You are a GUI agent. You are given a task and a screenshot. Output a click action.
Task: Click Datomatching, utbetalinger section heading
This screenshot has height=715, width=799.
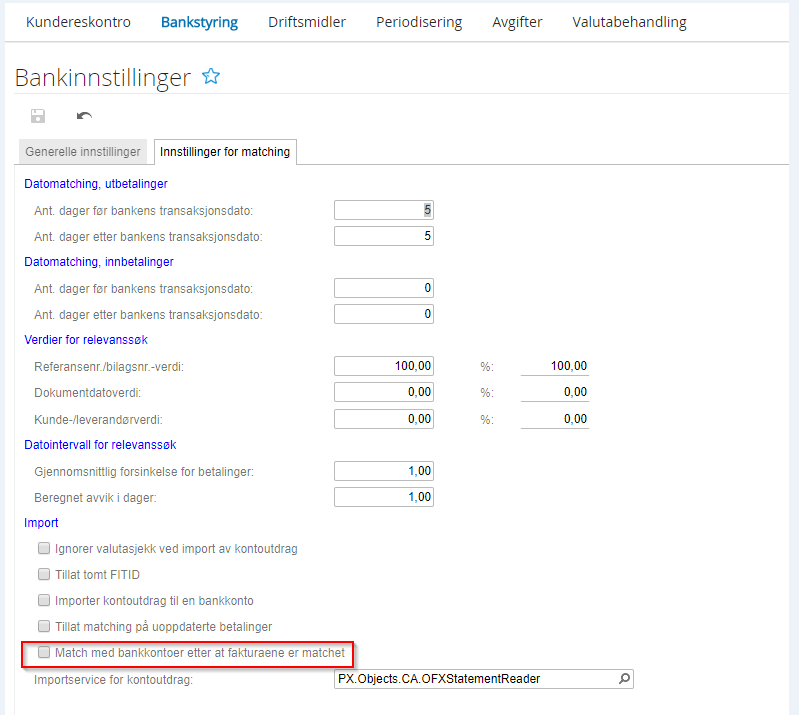click(x=96, y=184)
